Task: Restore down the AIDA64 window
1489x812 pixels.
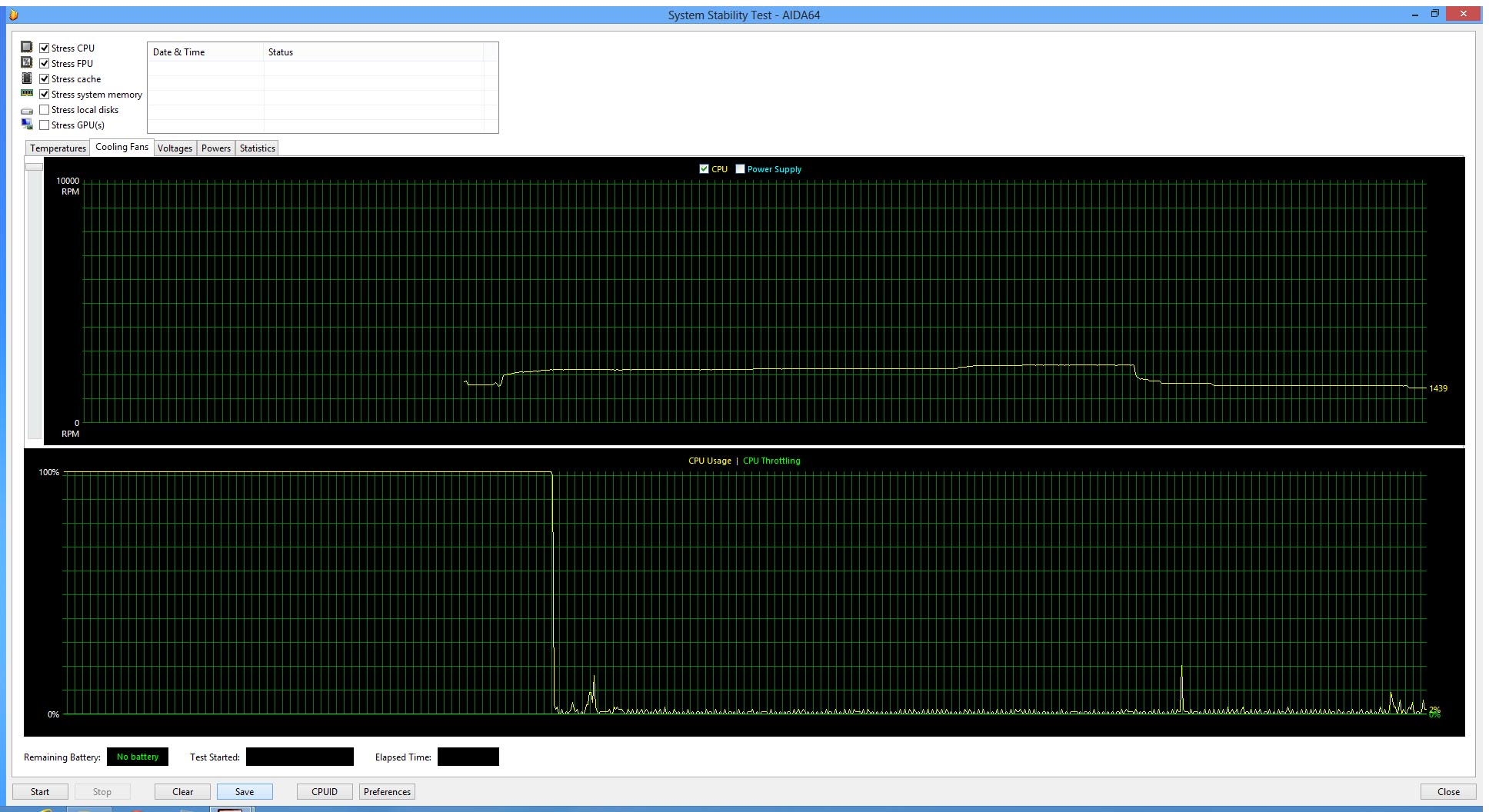Action: [1434, 14]
